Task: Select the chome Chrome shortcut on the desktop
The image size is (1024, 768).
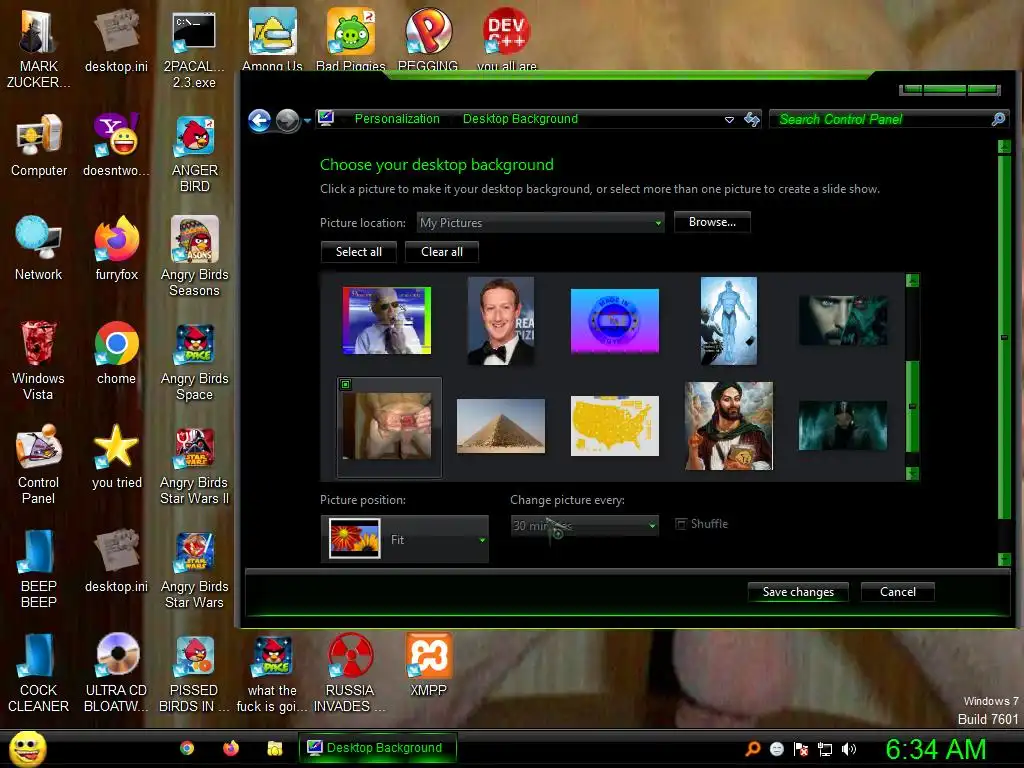Action: click(116, 353)
